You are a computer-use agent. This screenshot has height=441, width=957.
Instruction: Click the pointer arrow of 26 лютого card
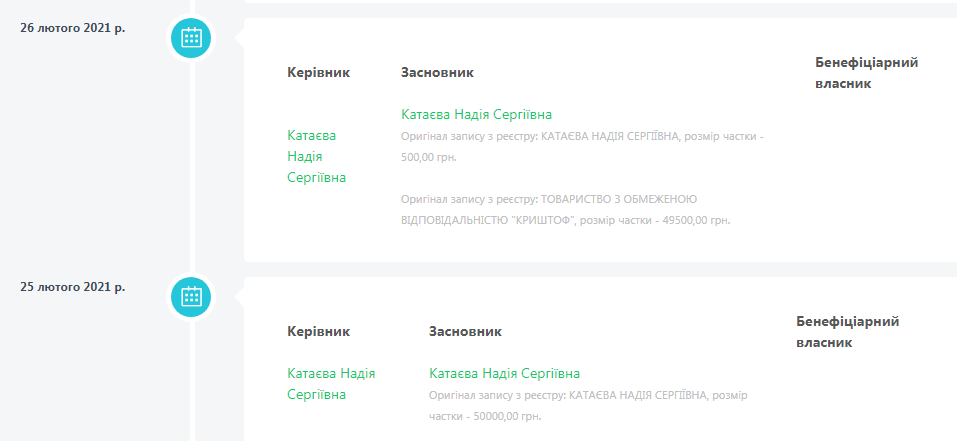tap(239, 39)
